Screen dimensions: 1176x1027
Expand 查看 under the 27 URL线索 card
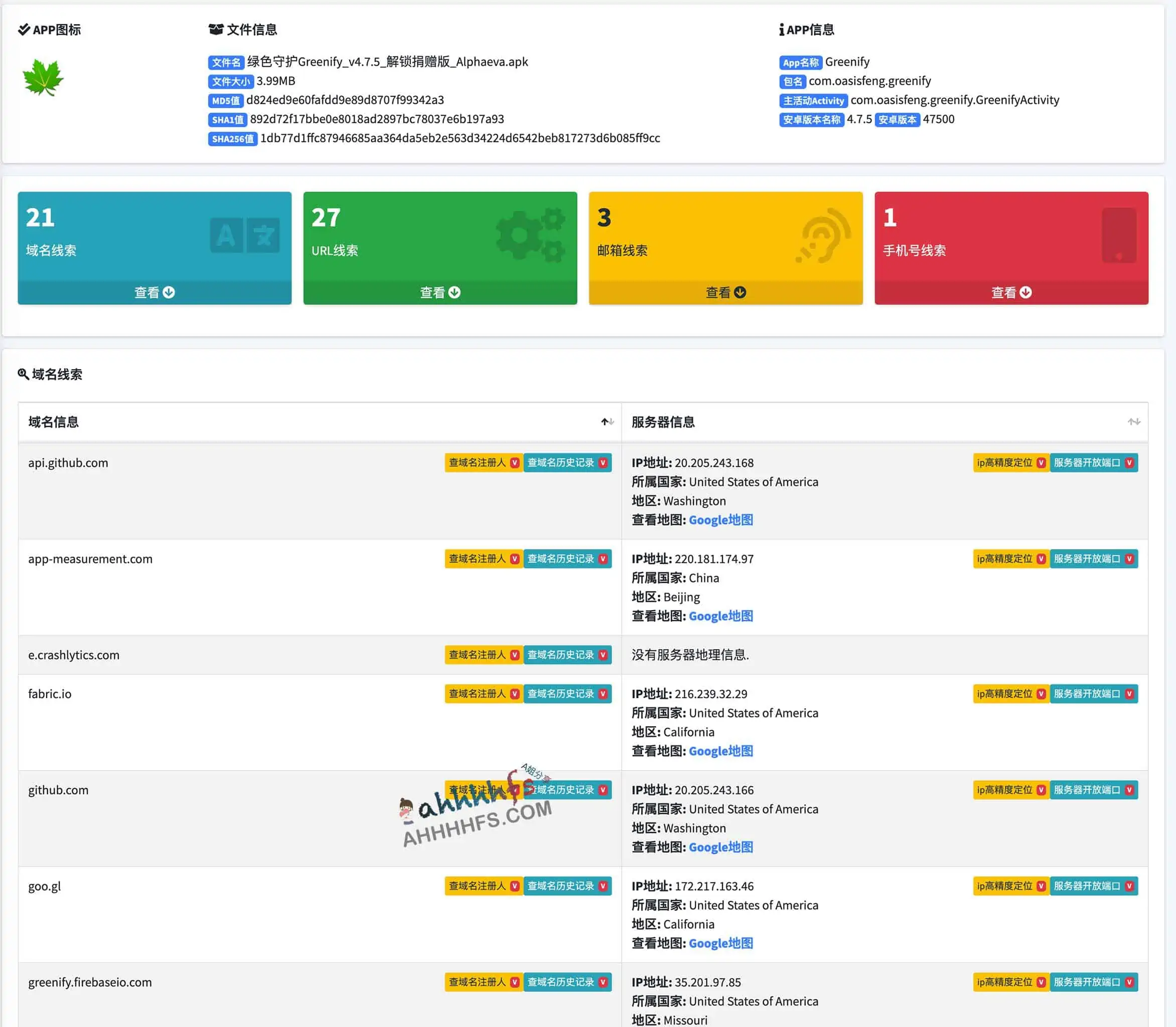(440, 292)
